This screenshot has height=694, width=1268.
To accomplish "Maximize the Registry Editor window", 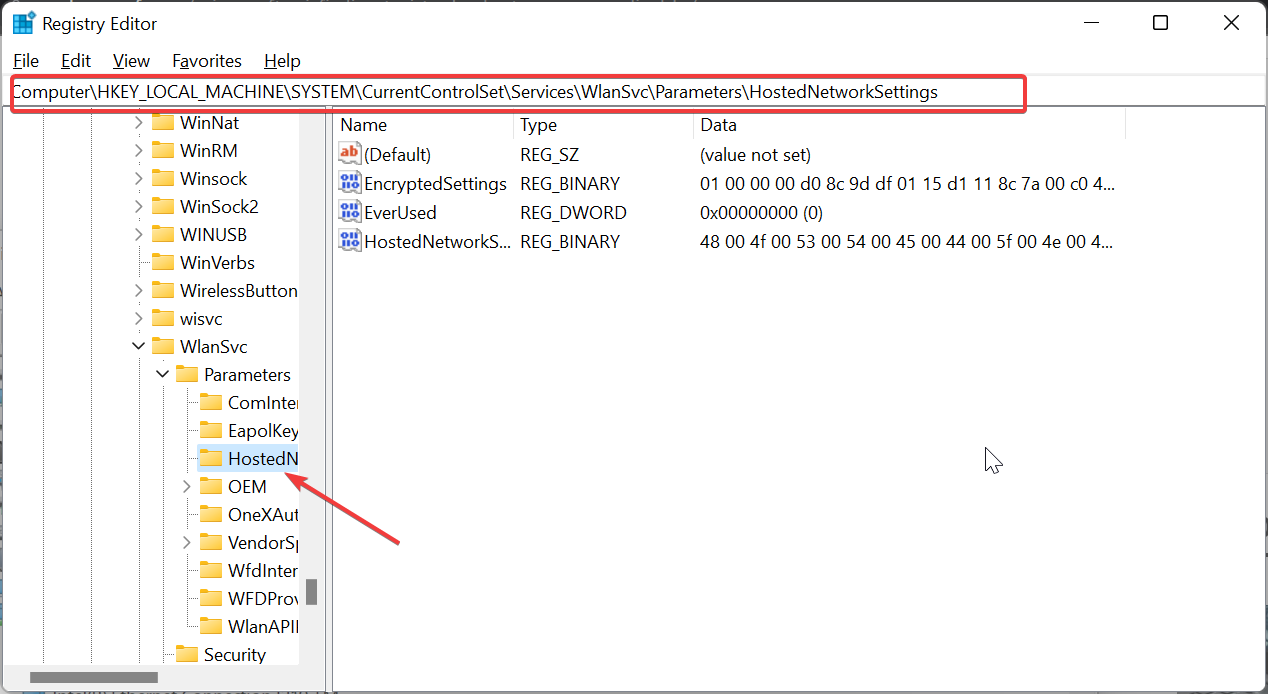I will (x=1160, y=23).
